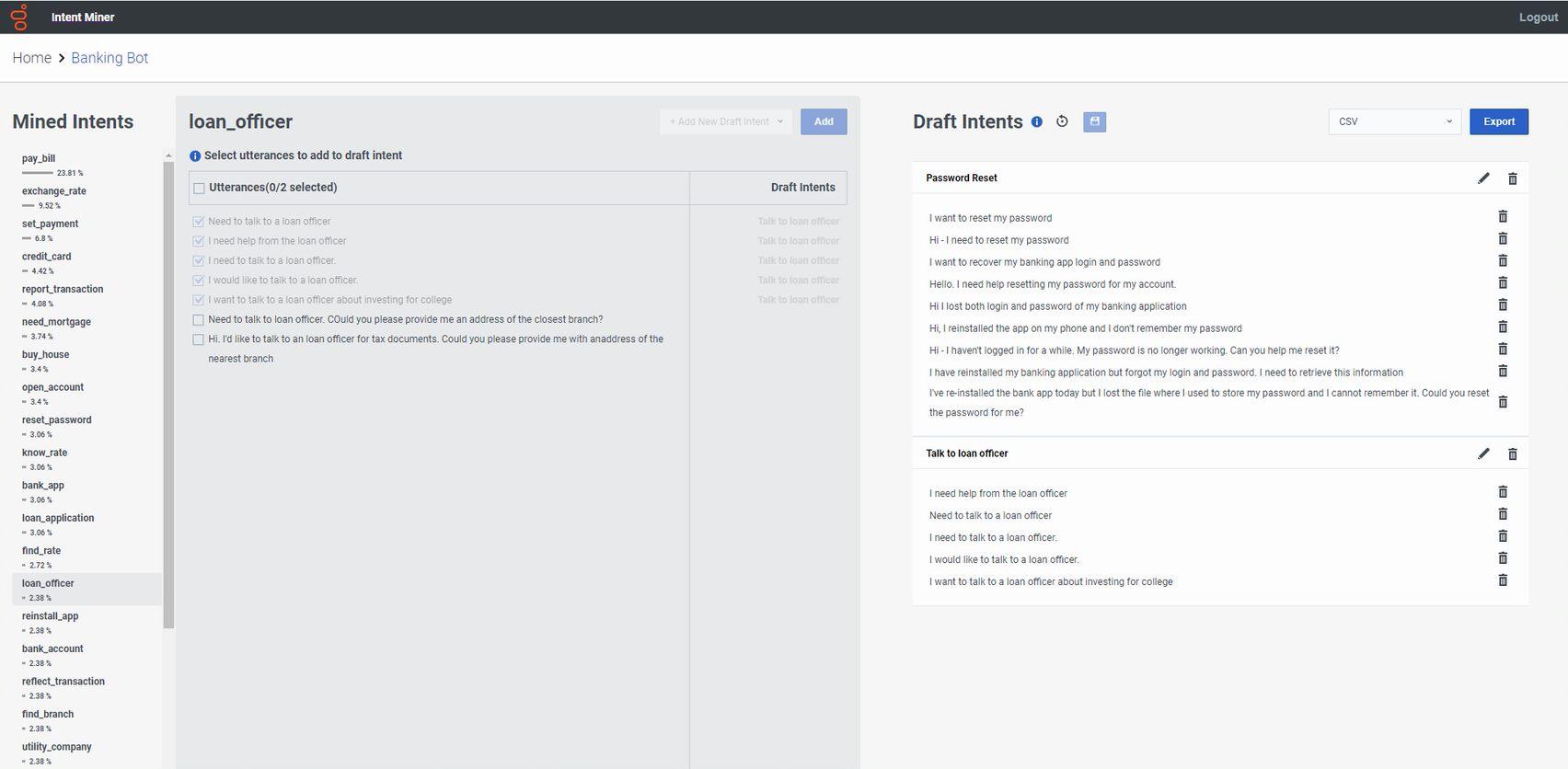Click the history clock icon in Draft Intents
1568x769 pixels.
1062,121
